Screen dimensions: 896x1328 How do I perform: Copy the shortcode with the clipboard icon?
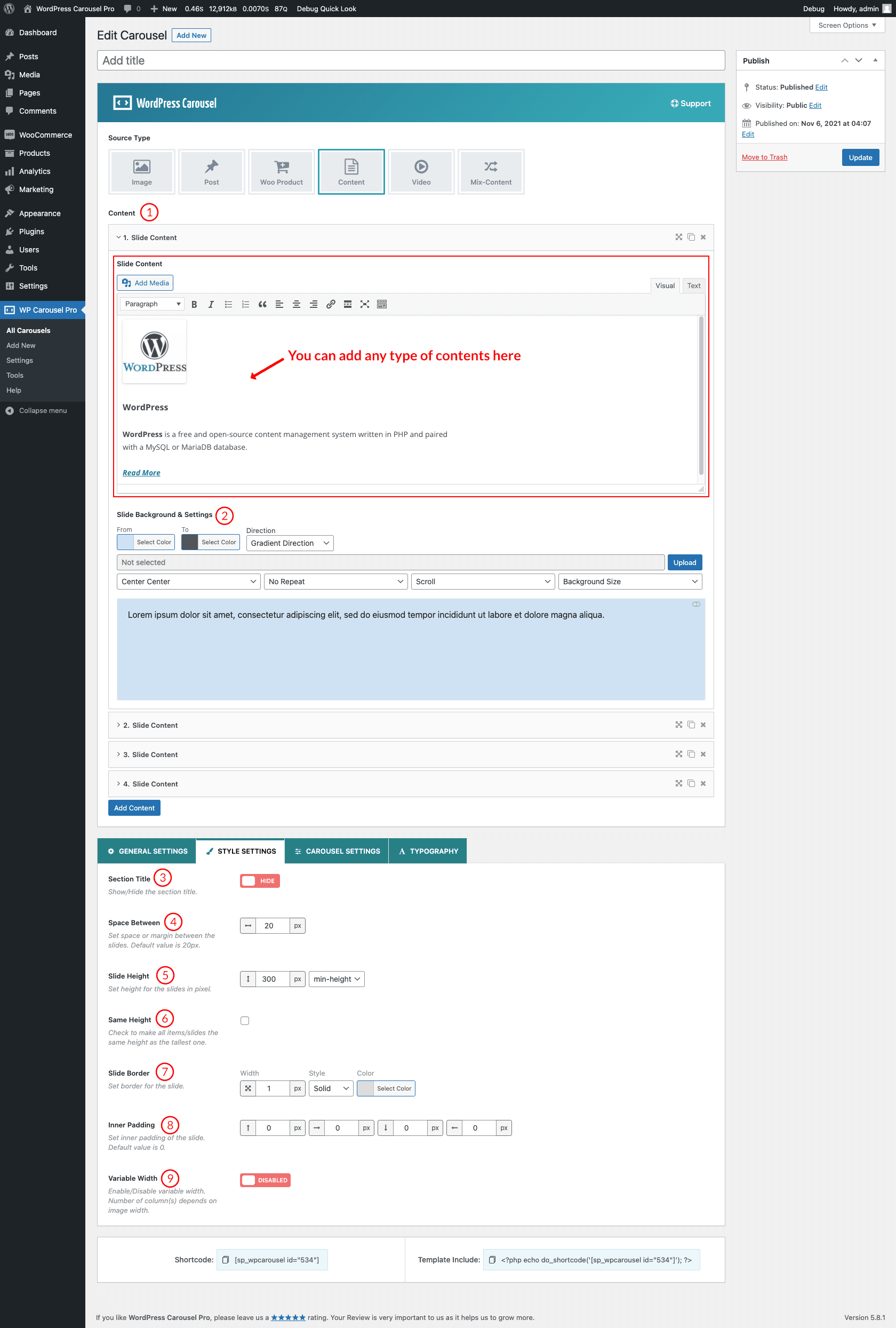coord(226,1259)
